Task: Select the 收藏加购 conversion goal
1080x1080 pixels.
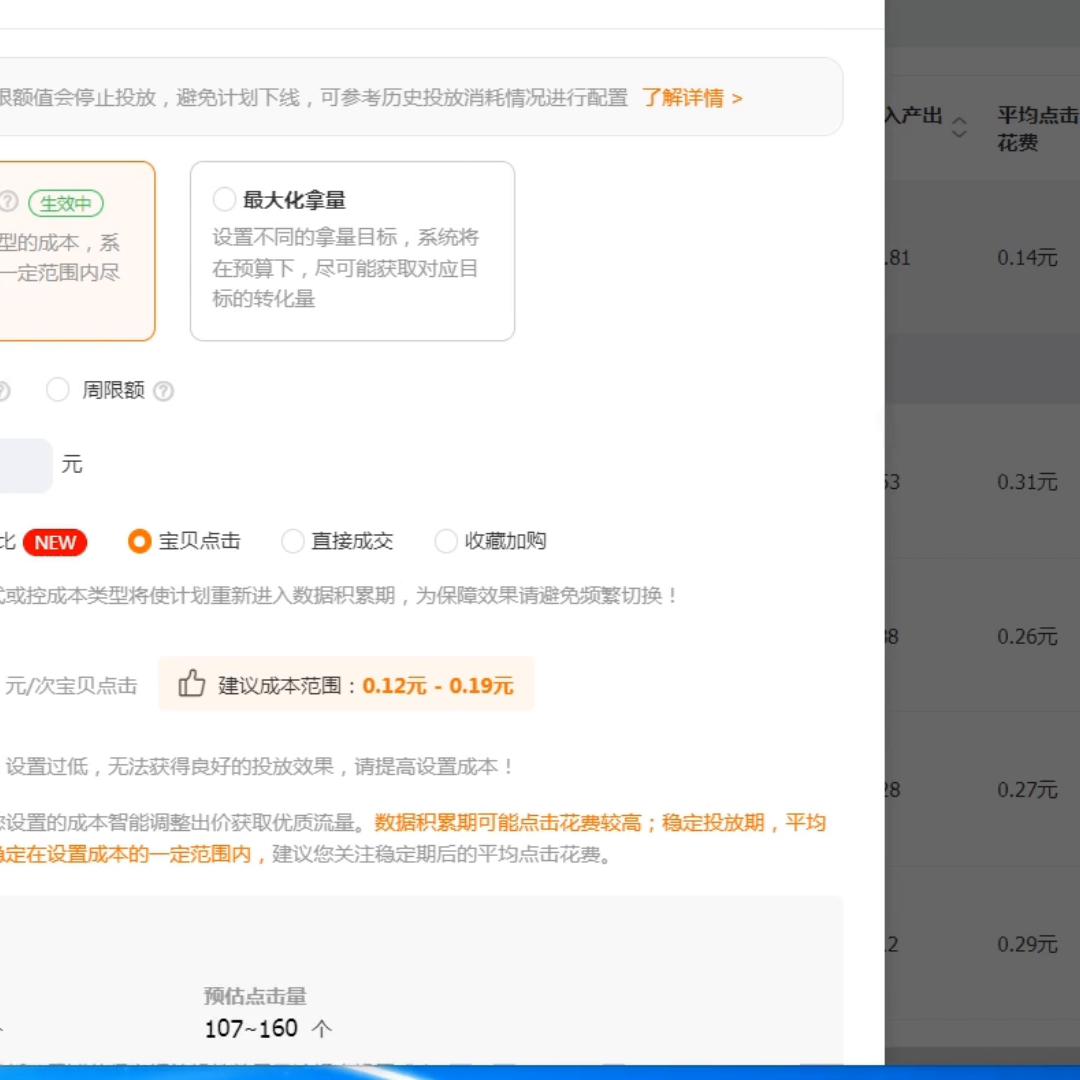Action: pos(446,541)
